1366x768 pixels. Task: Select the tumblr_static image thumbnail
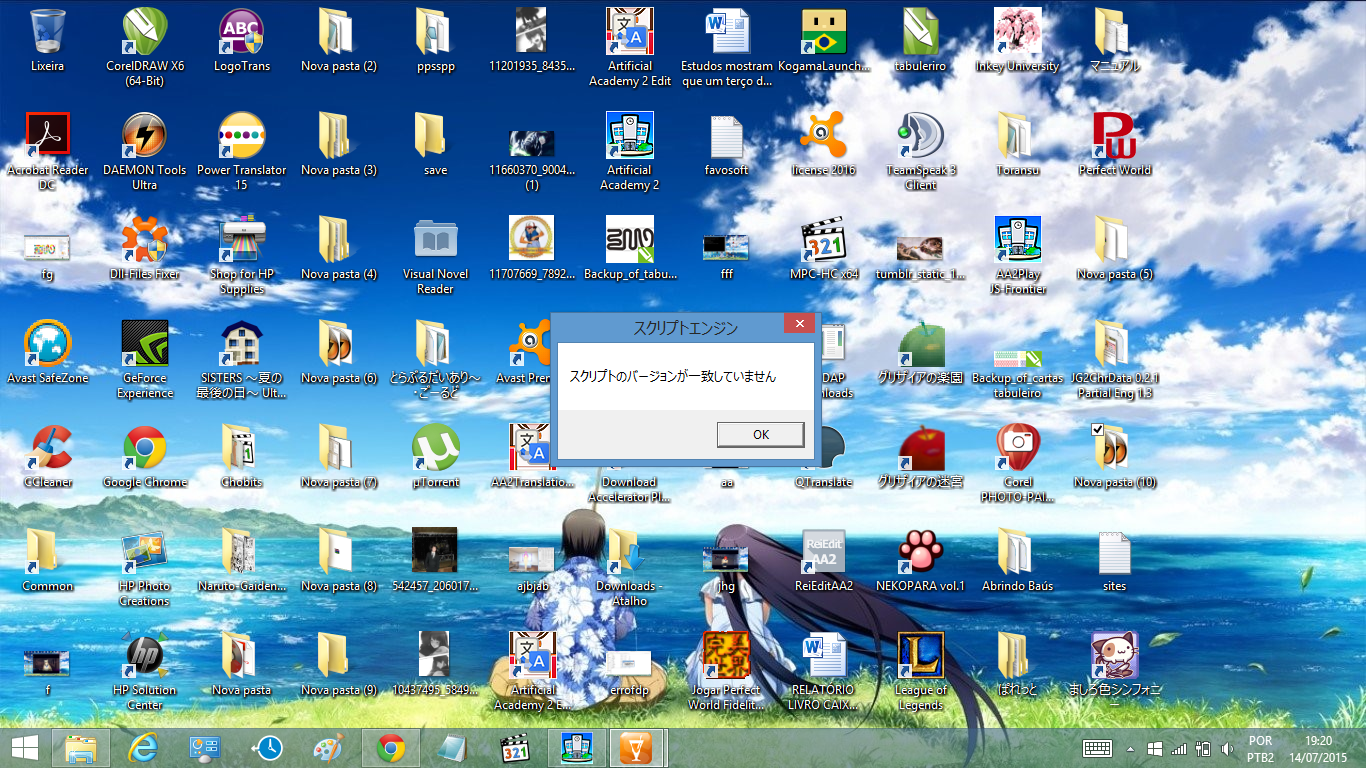point(921,248)
